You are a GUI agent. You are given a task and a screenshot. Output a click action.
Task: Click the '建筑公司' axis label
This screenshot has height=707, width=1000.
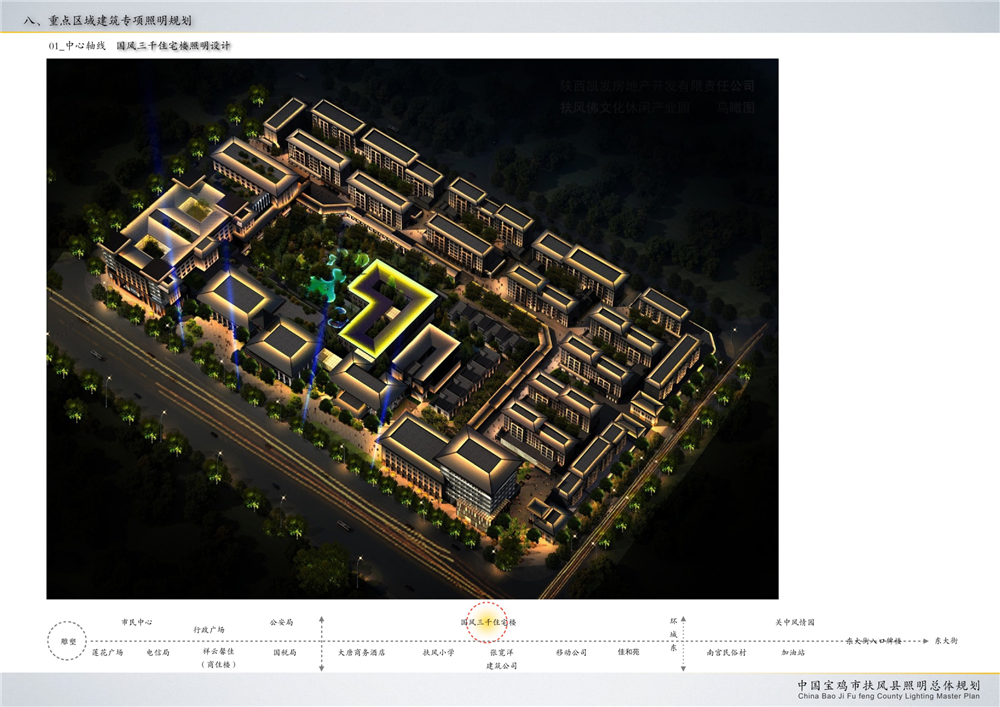(502, 666)
